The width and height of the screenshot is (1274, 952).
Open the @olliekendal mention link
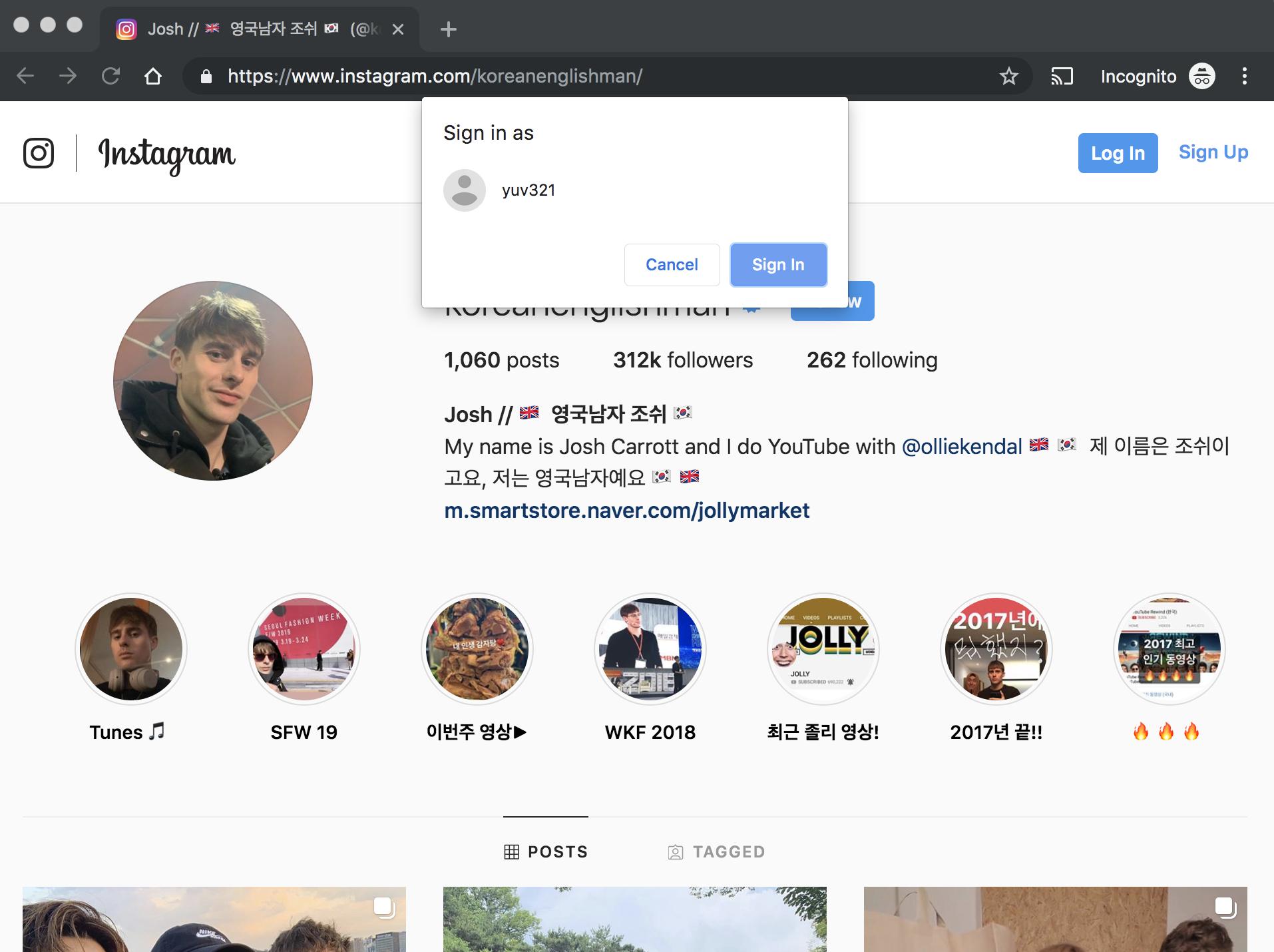962,446
